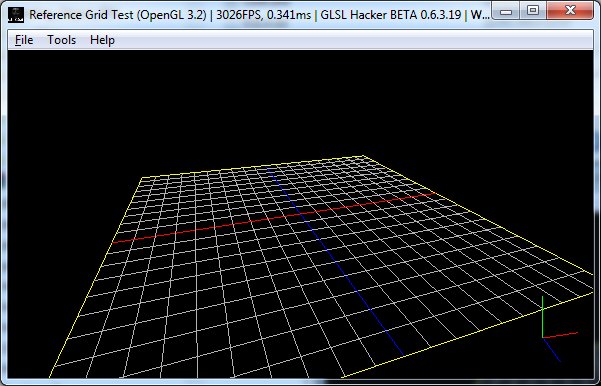Viewport: 601px width, 386px height.
Task: Click the blue Z axis of orientation gizmo
Action: tap(552, 349)
